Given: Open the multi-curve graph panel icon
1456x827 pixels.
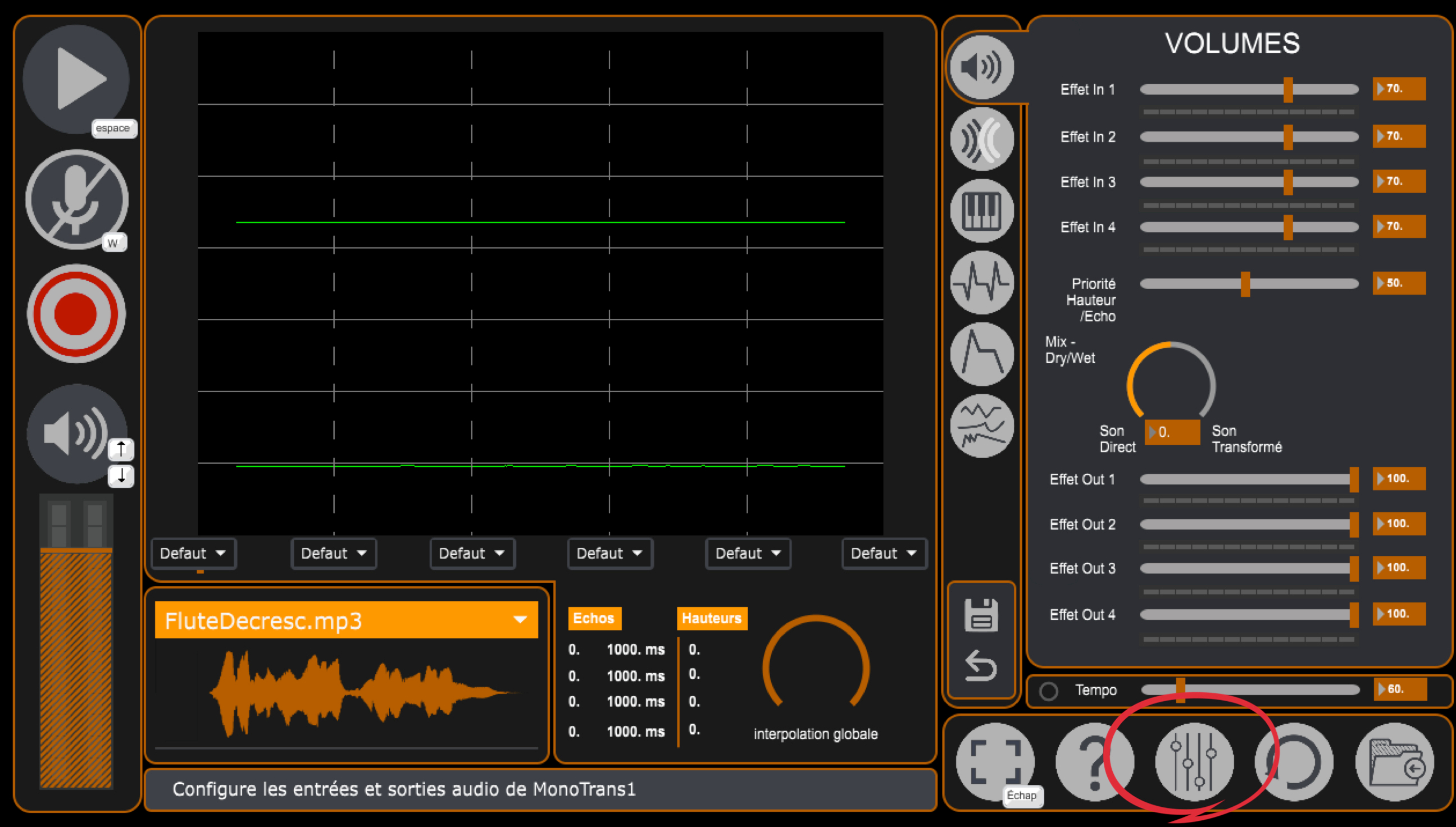Looking at the screenshot, I should (981, 426).
